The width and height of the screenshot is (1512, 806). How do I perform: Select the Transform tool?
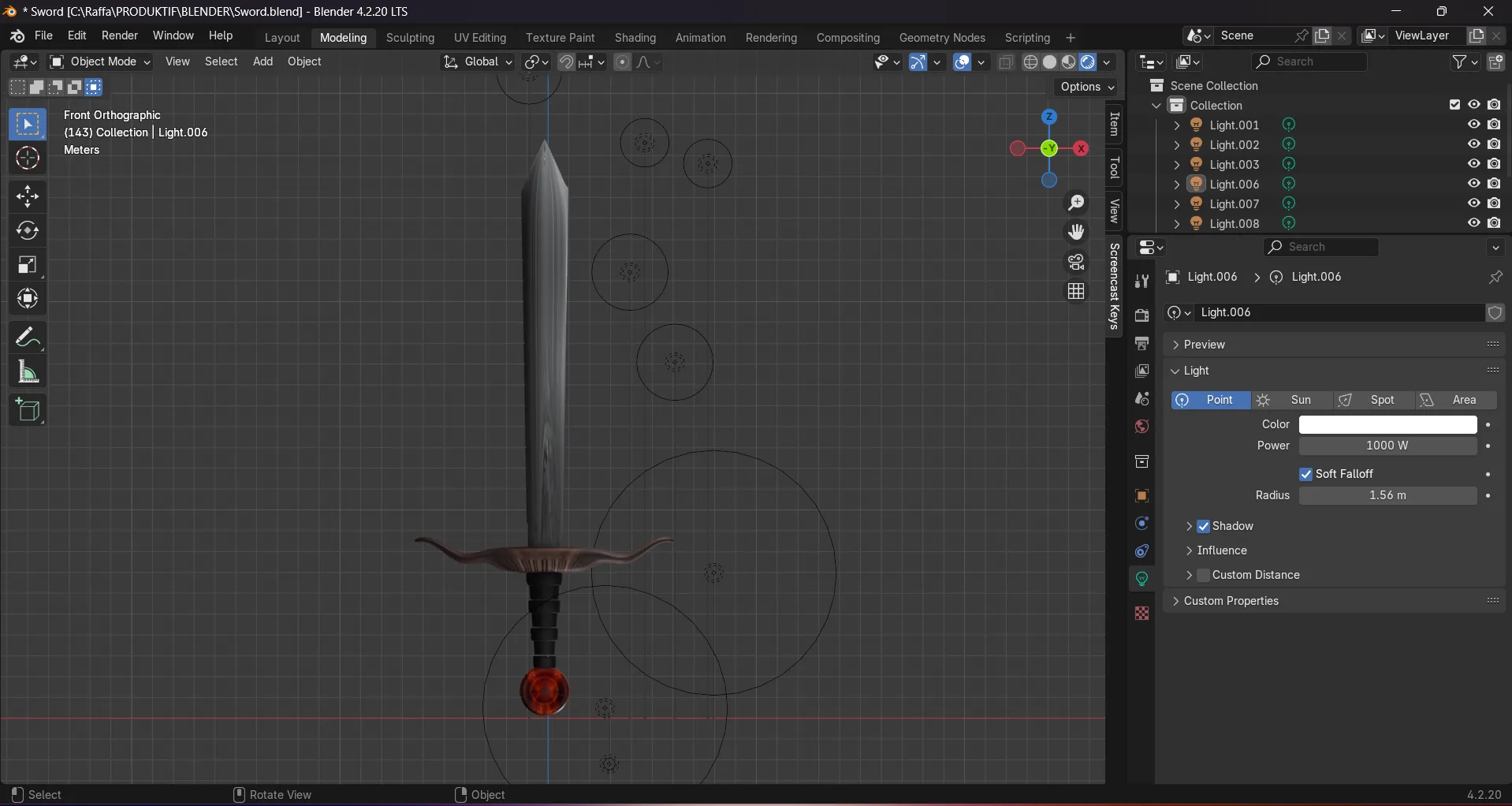coord(28,299)
